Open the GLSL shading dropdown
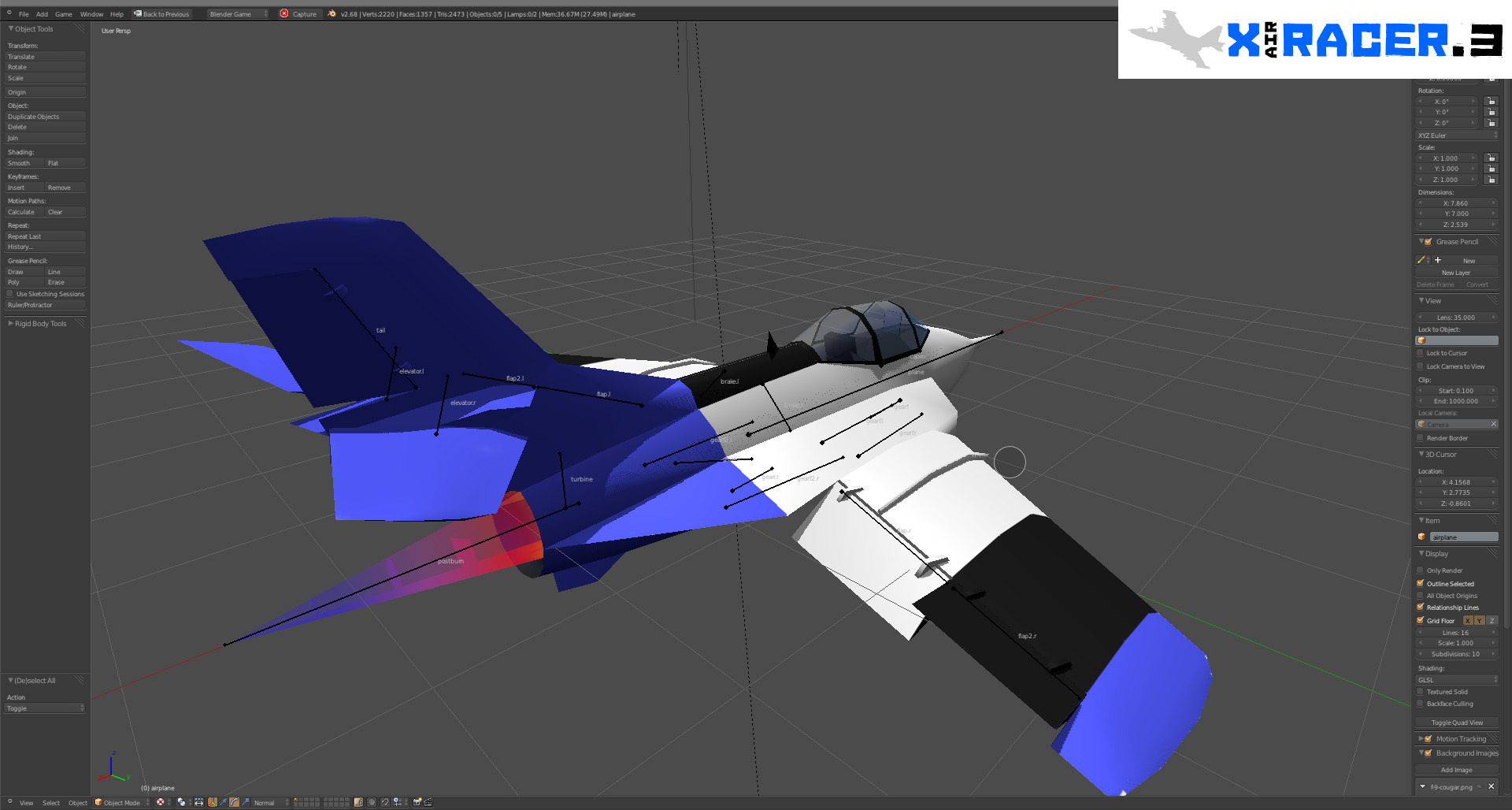 pyautogui.click(x=1457, y=679)
